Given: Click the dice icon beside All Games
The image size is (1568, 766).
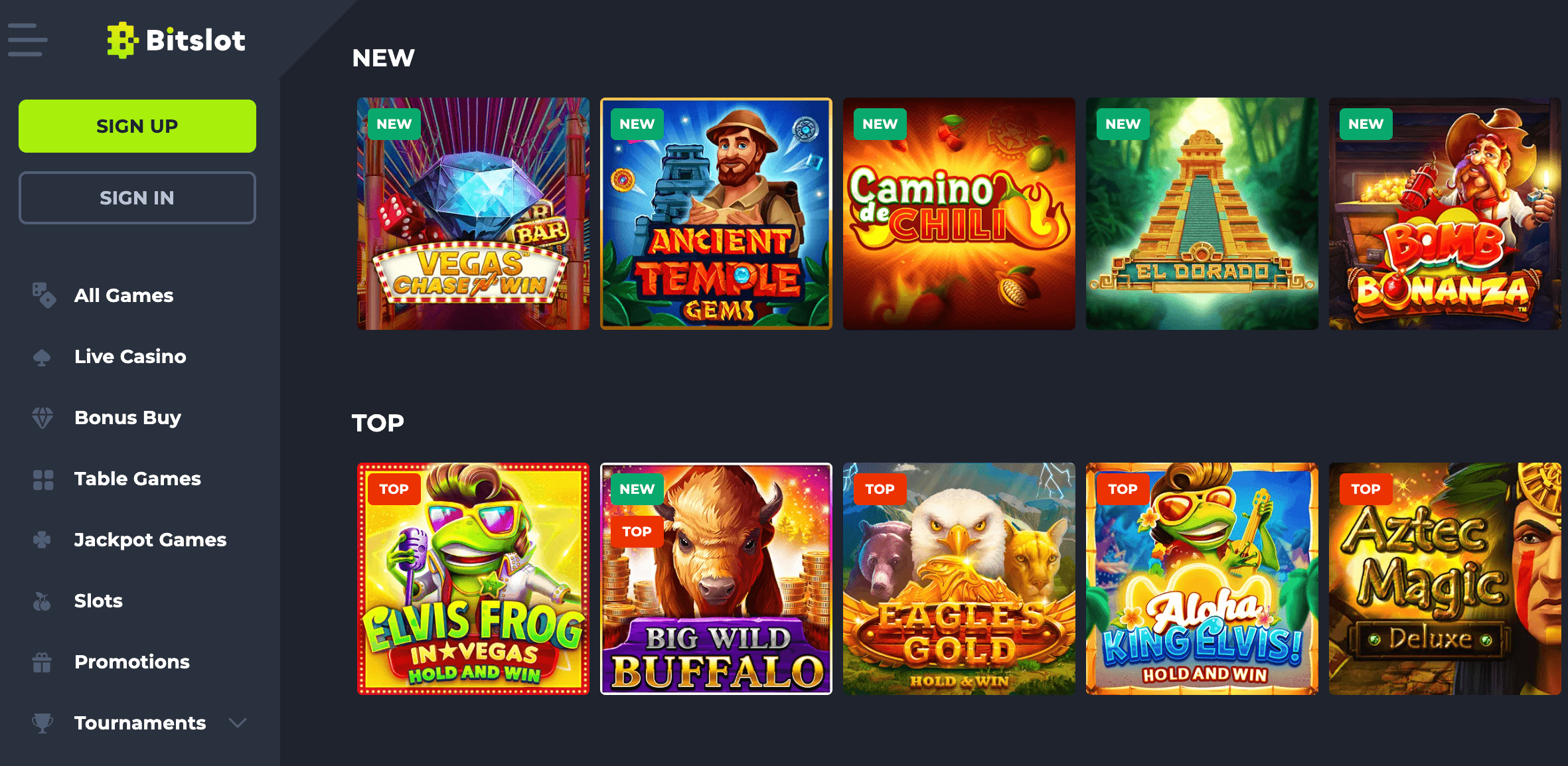Looking at the screenshot, I should coord(44,295).
